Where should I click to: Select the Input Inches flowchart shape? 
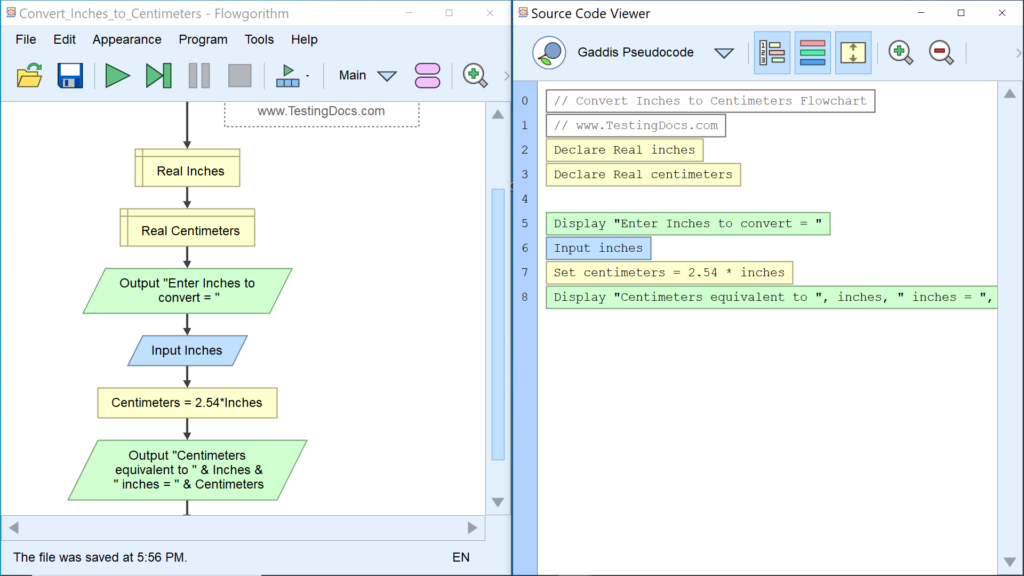click(x=187, y=351)
